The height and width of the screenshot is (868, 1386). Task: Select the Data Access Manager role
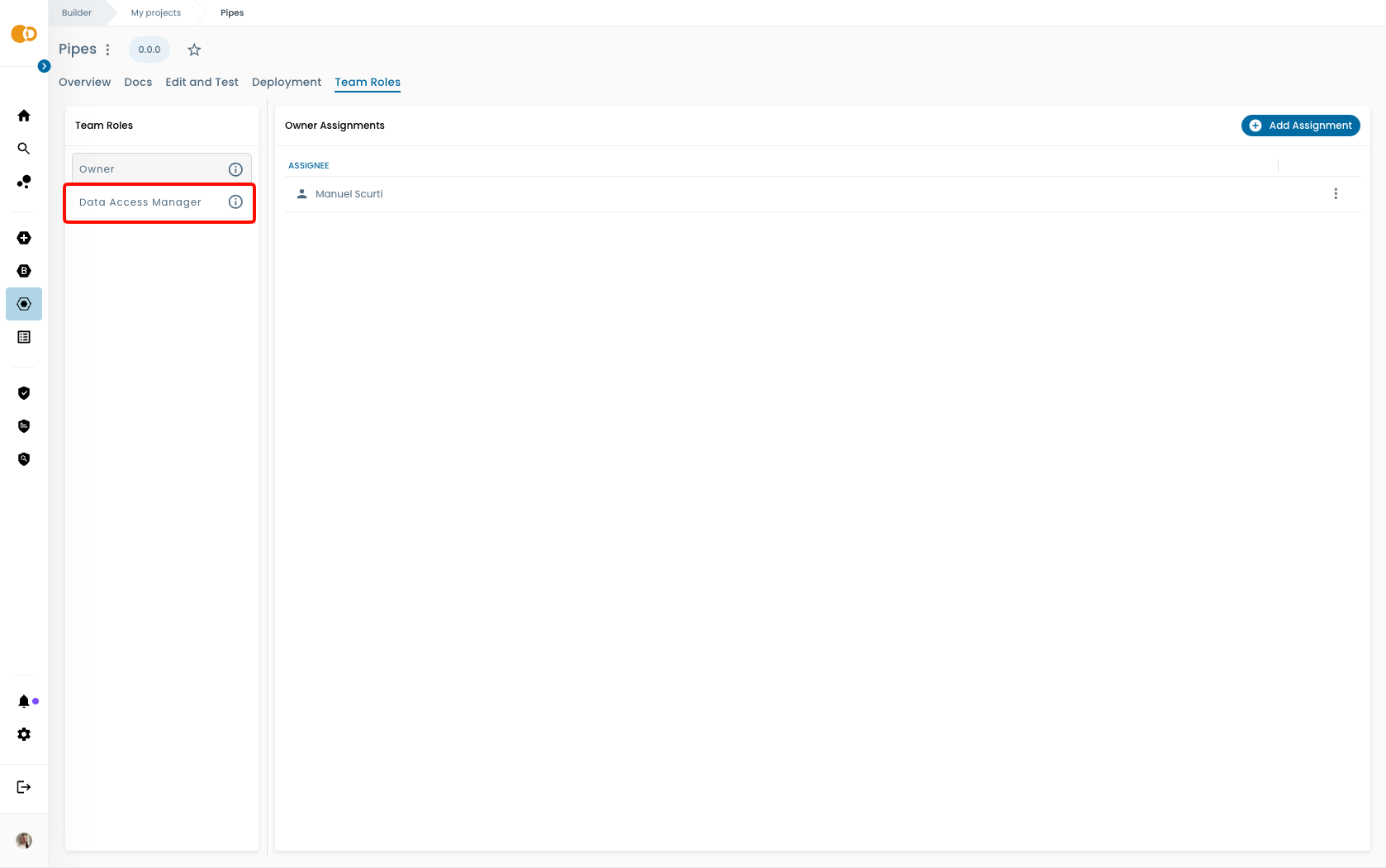(x=140, y=202)
